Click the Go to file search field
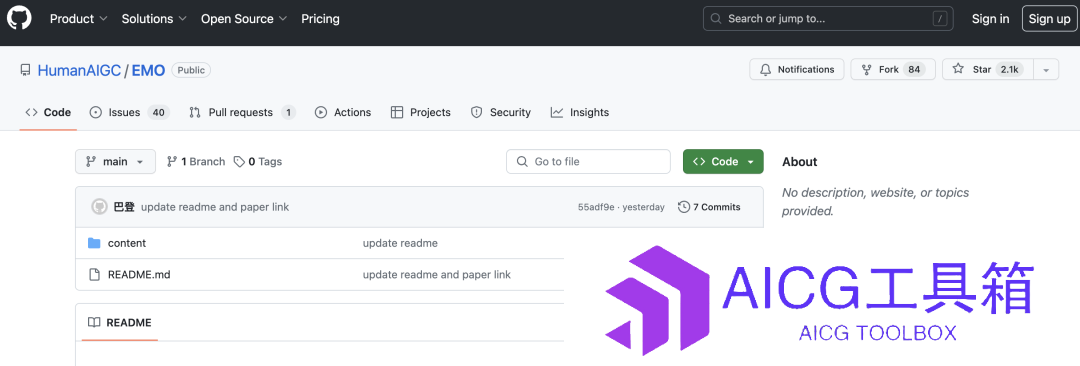Image resolution: width=1080 pixels, height=366 pixels. point(588,161)
